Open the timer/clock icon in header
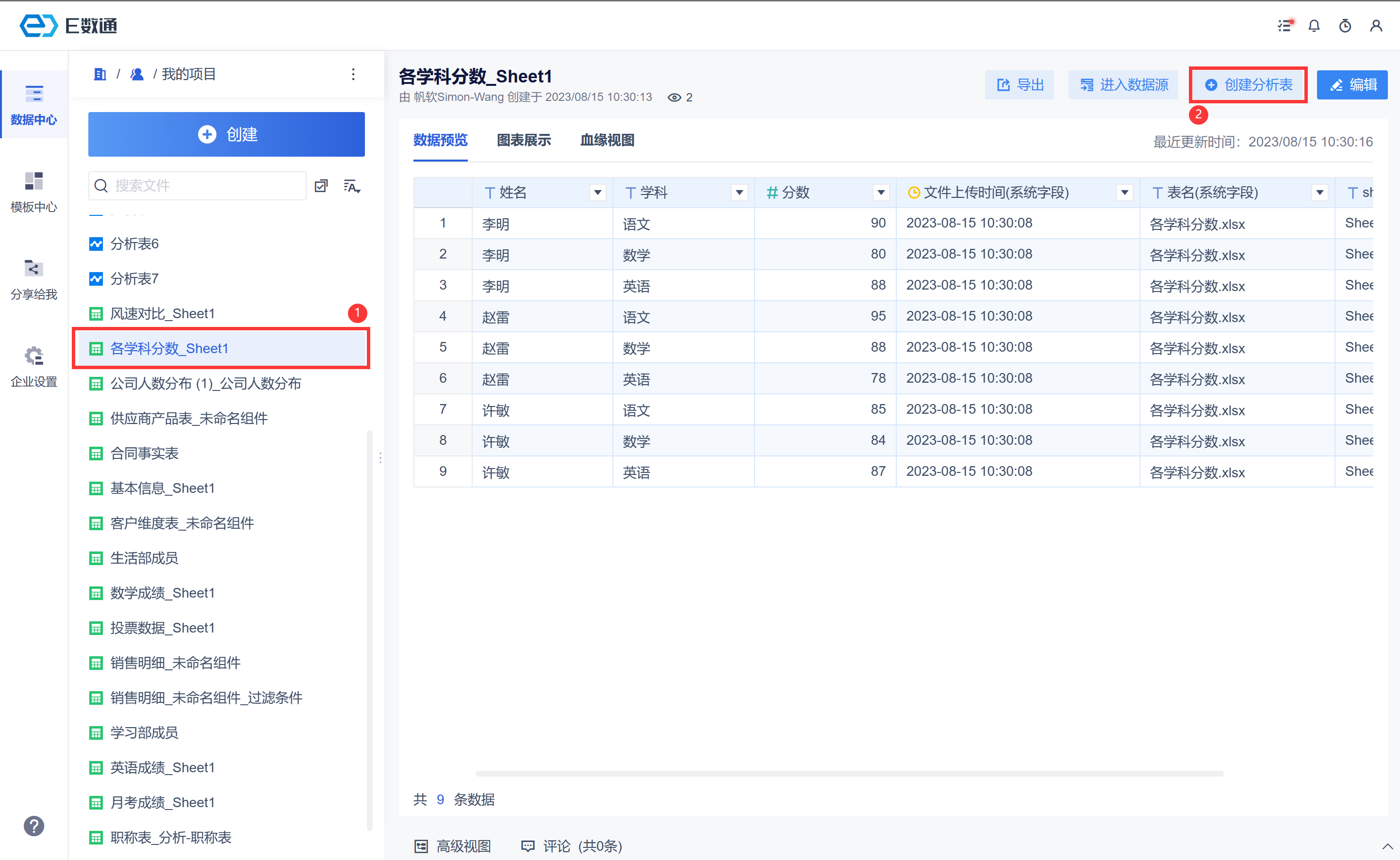The image size is (1400, 860). pyautogui.click(x=1345, y=26)
